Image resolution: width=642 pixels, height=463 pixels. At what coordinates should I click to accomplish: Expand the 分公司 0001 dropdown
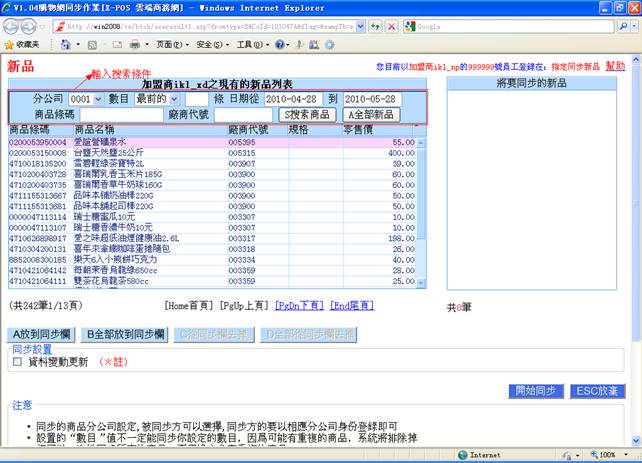click(x=84, y=100)
